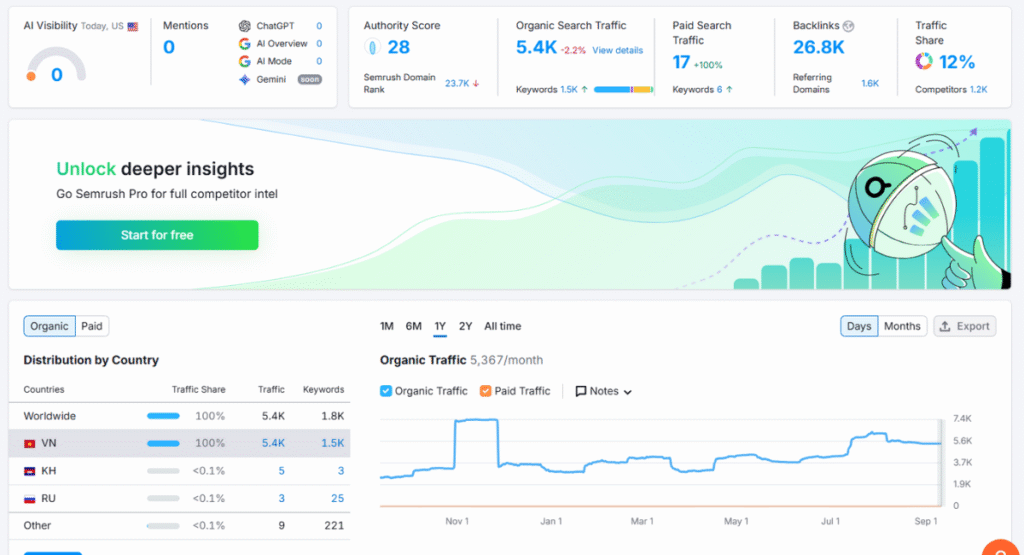1024x555 pixels.
Task: Click the Gemini sparkle icon
Action: coord(244,79)
